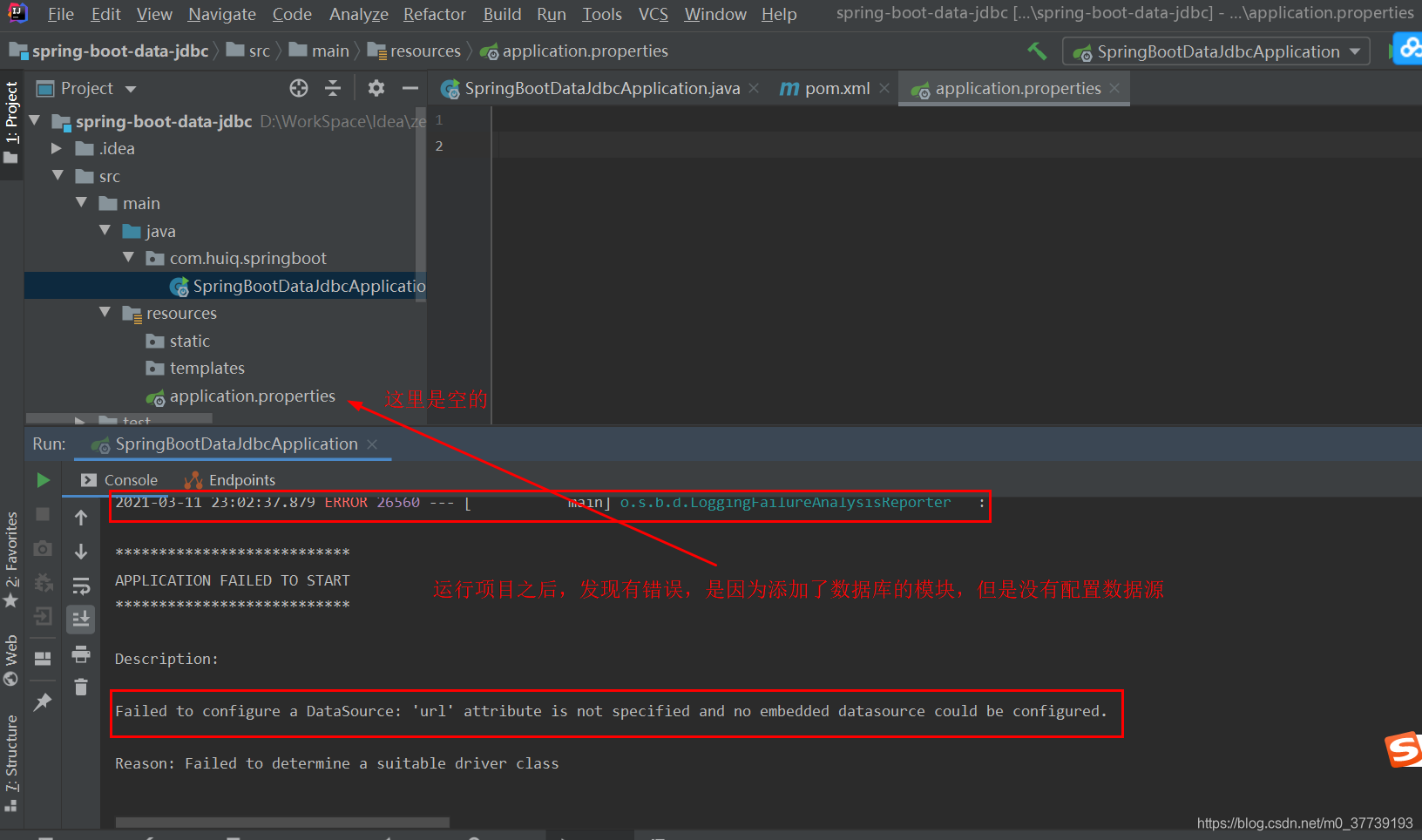The width and height of the screenshot is (1422, 840).
Task: Open the VCS menu
Action: (653, 14)
